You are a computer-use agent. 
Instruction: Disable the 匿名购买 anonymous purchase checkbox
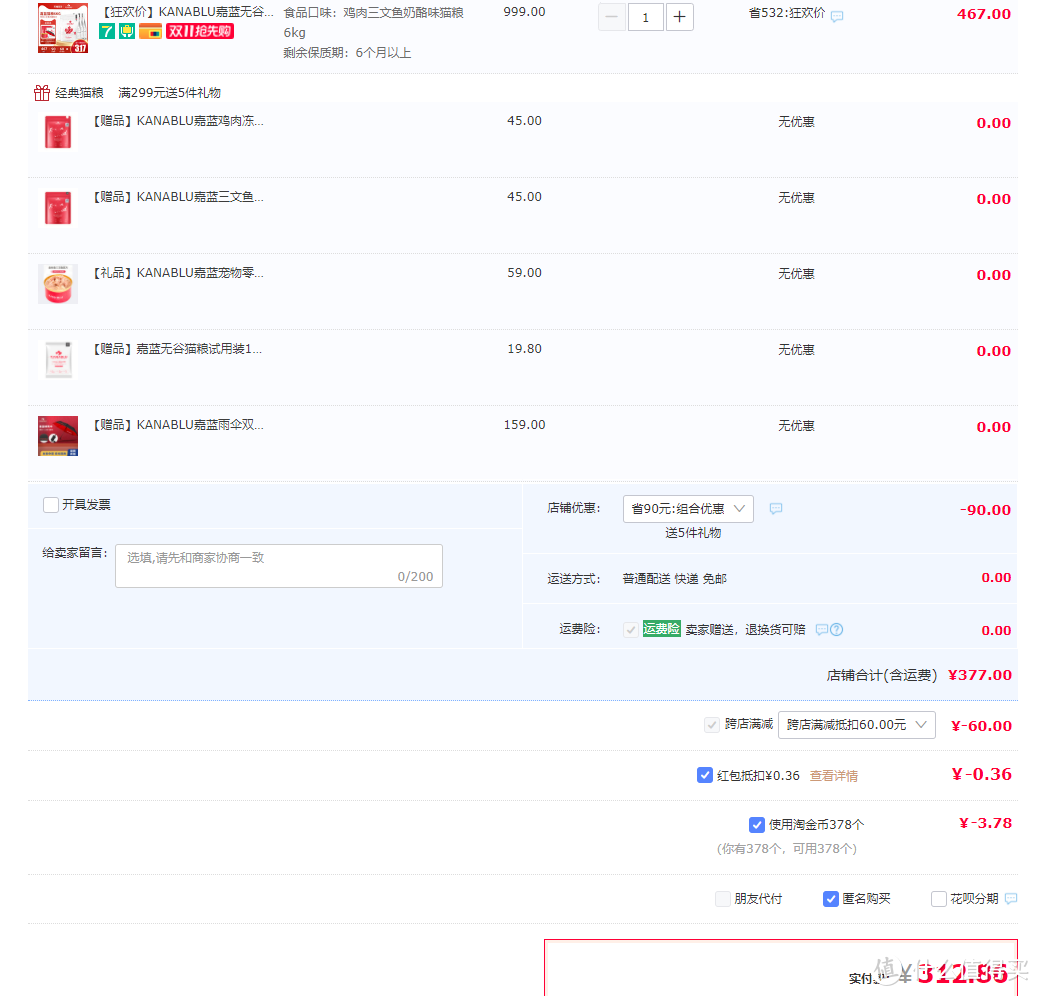[831, 899]
